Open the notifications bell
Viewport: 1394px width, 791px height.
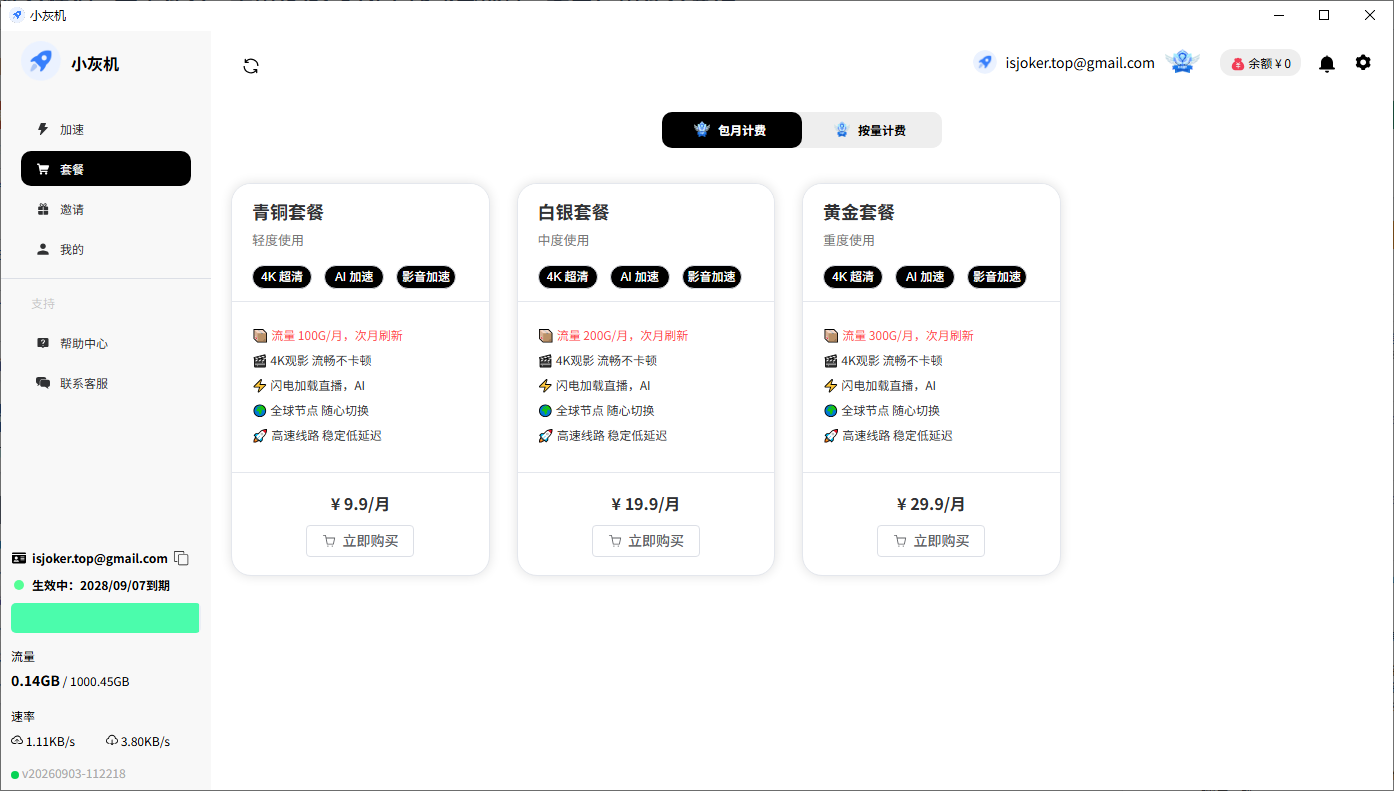1327,64
